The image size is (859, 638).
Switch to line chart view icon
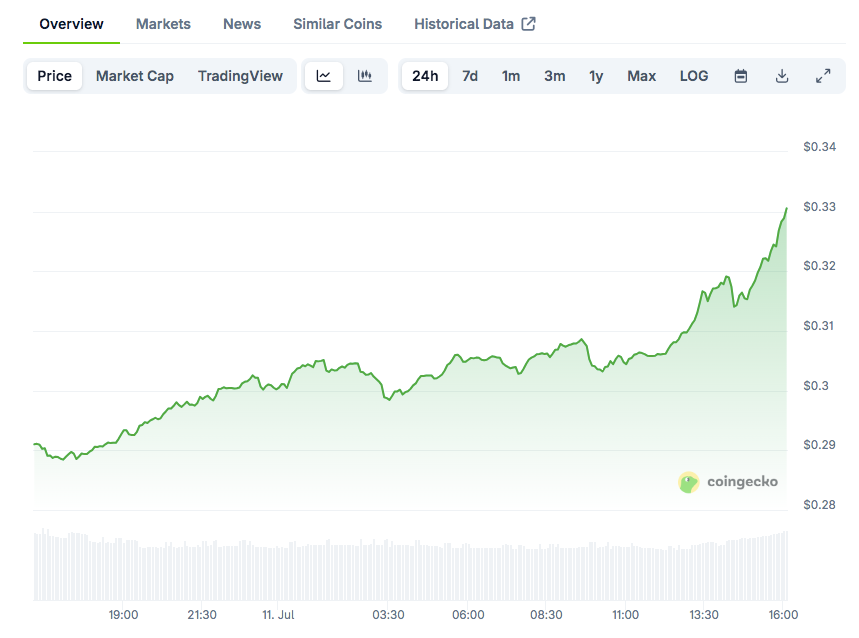[324, 76]
